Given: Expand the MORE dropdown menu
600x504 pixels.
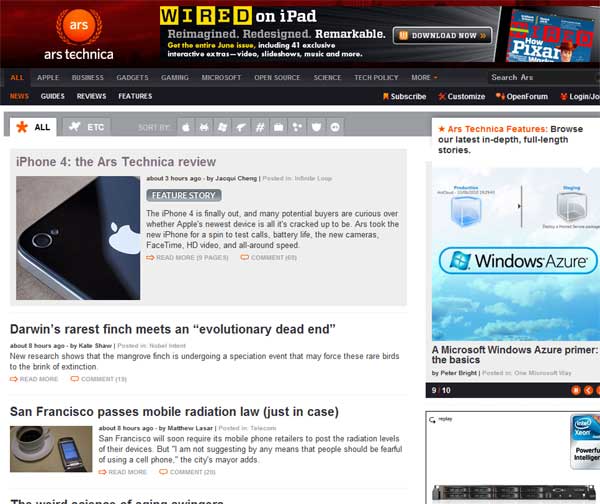Looking at the screenshot, I should pyautogui.click(x=424, y=77).
